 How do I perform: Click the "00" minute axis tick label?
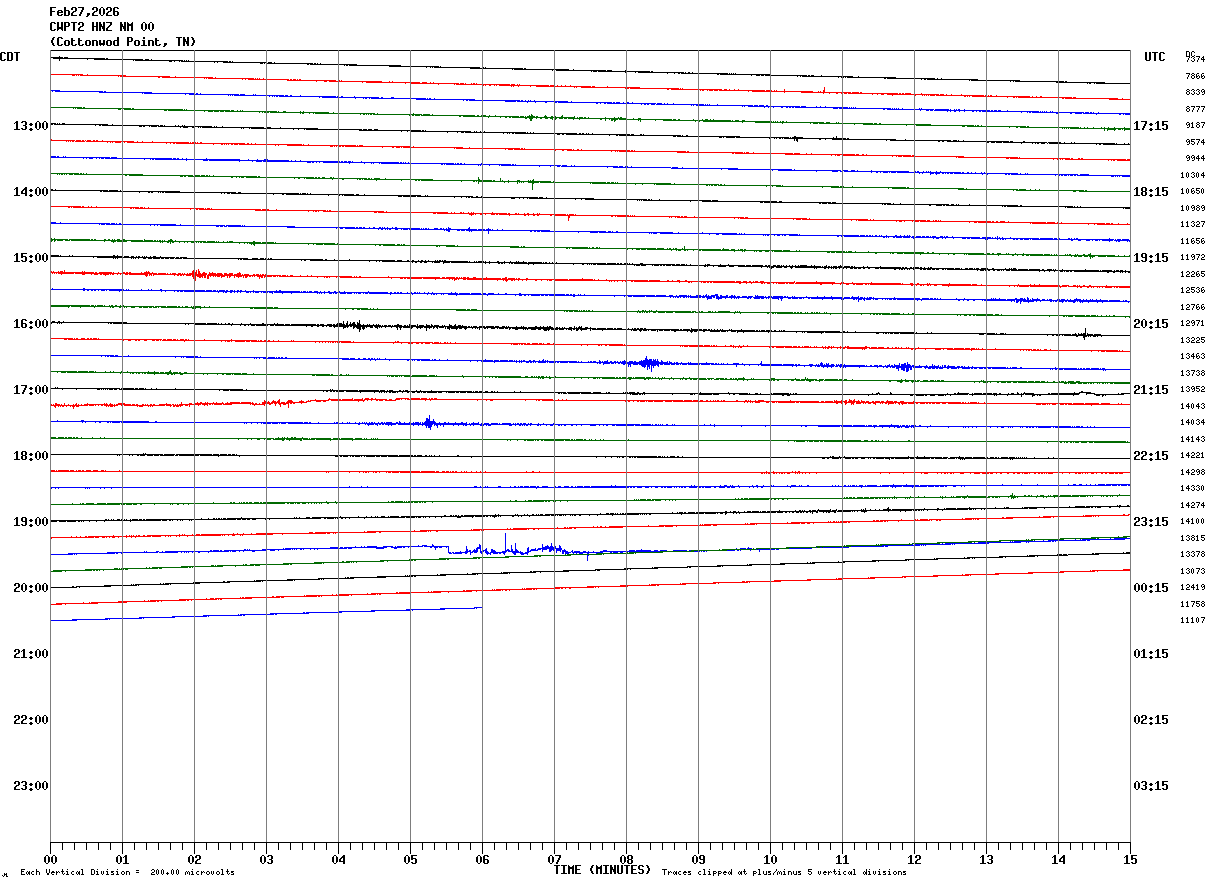[50, 859]
